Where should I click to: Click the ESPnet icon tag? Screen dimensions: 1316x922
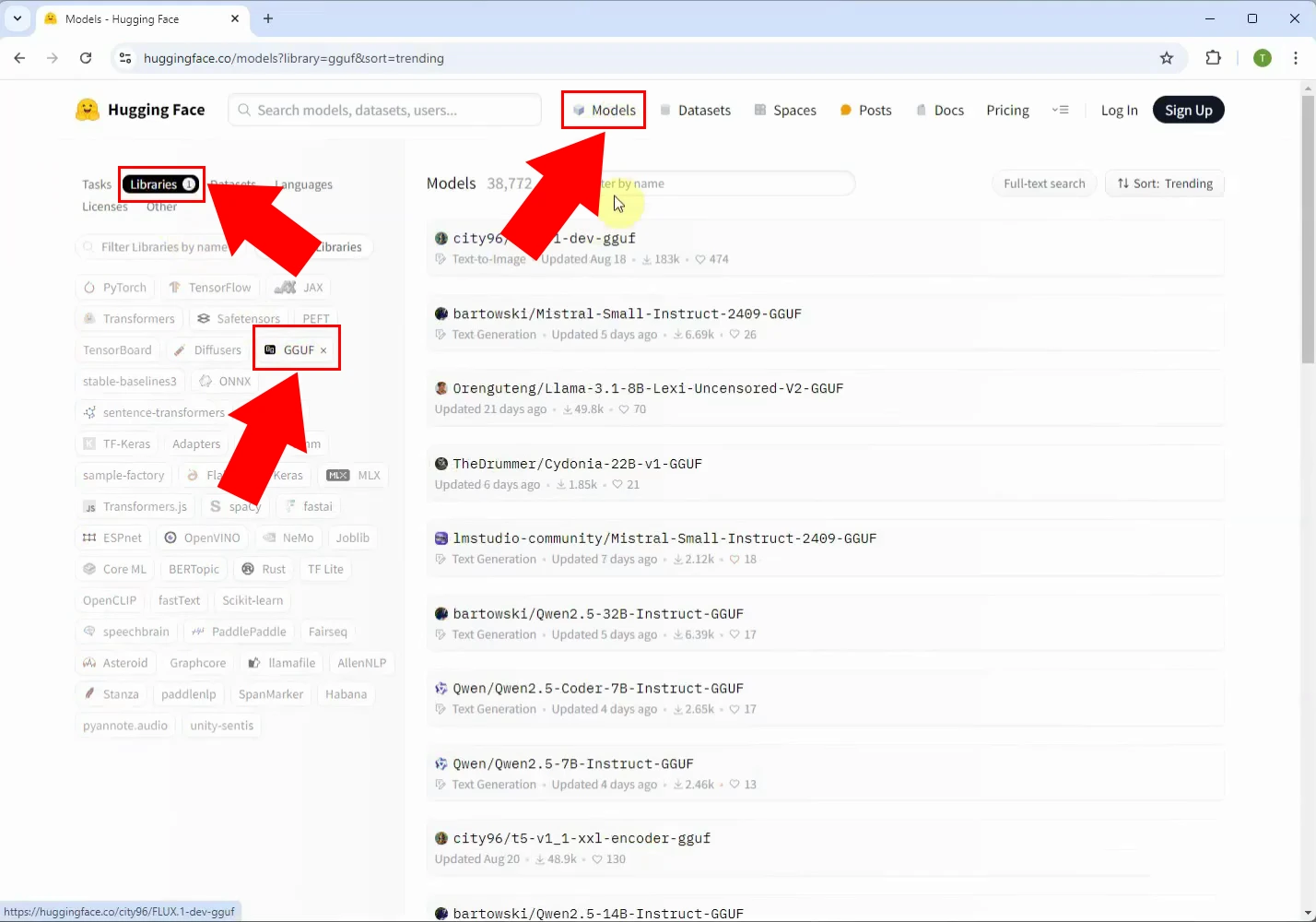[x=112, y=538]
